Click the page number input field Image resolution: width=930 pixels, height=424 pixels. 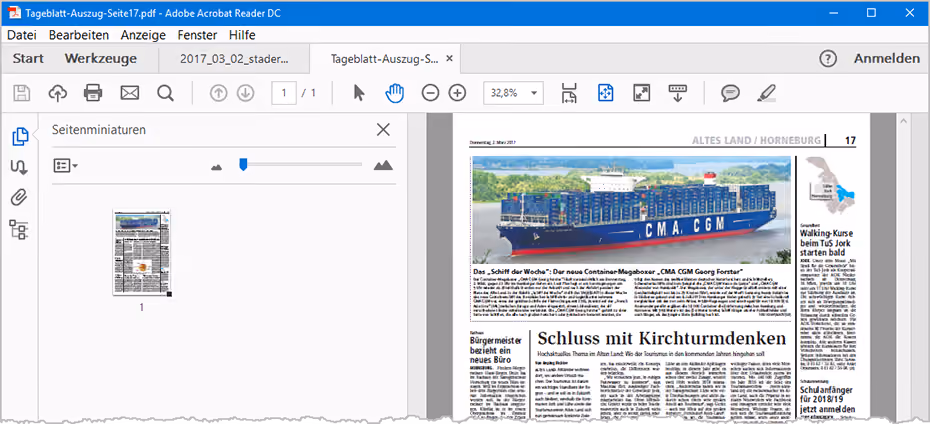tap(284, 93)
